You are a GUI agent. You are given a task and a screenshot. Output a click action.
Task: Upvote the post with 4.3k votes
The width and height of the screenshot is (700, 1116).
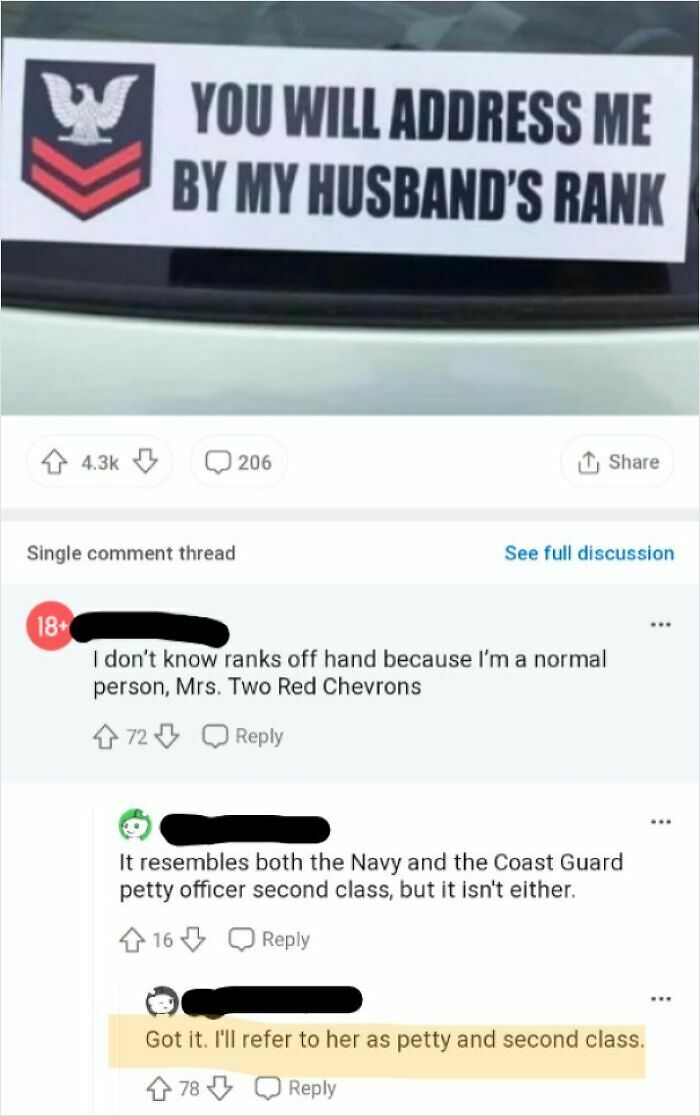click(53, 463)
